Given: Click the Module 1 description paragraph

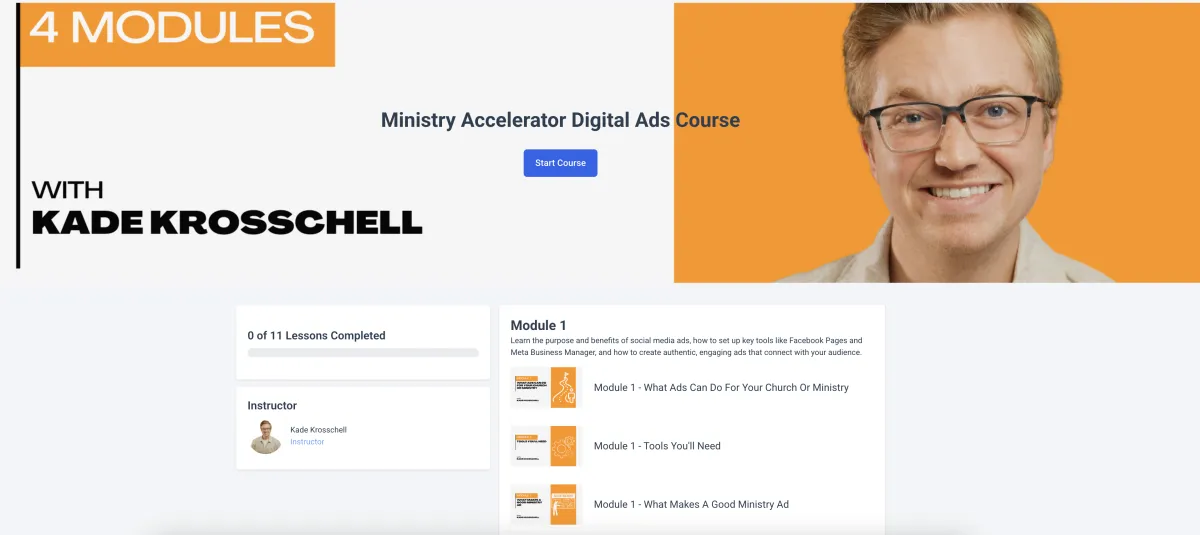Looking at the screenshot, I should [x=686, y=346].
